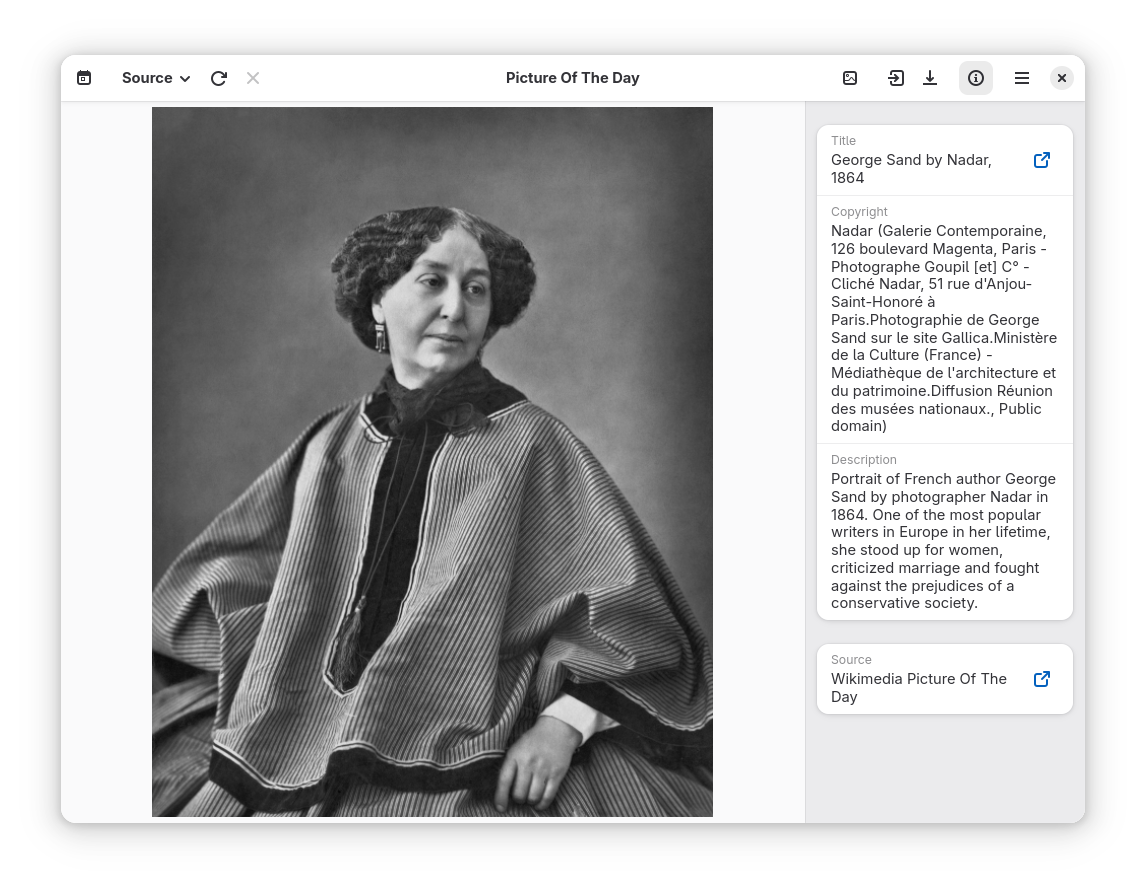Click the chevron arrow next to Source

(x=185, y=79)
